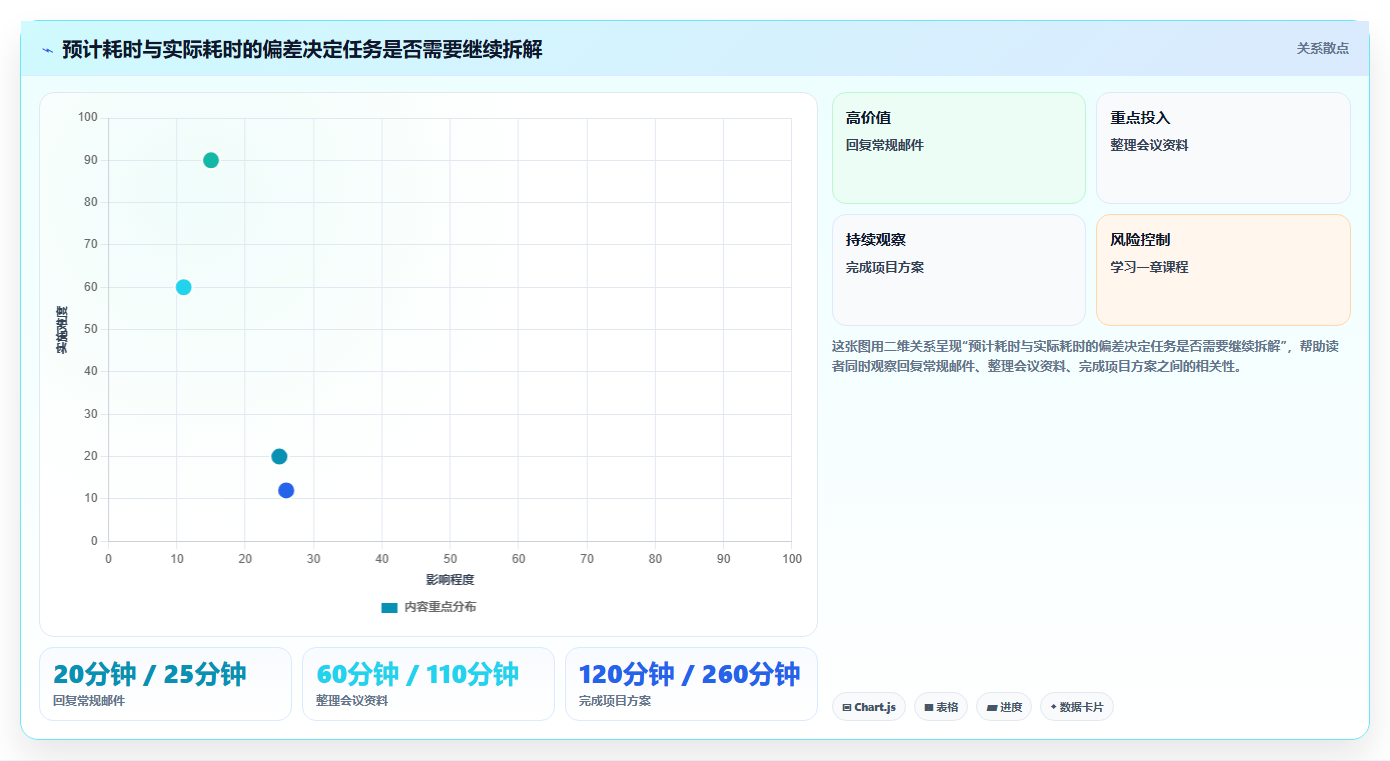The image size is (1390, 761).
Task: Click the 表格 tag chip
Action: point(941,707)
